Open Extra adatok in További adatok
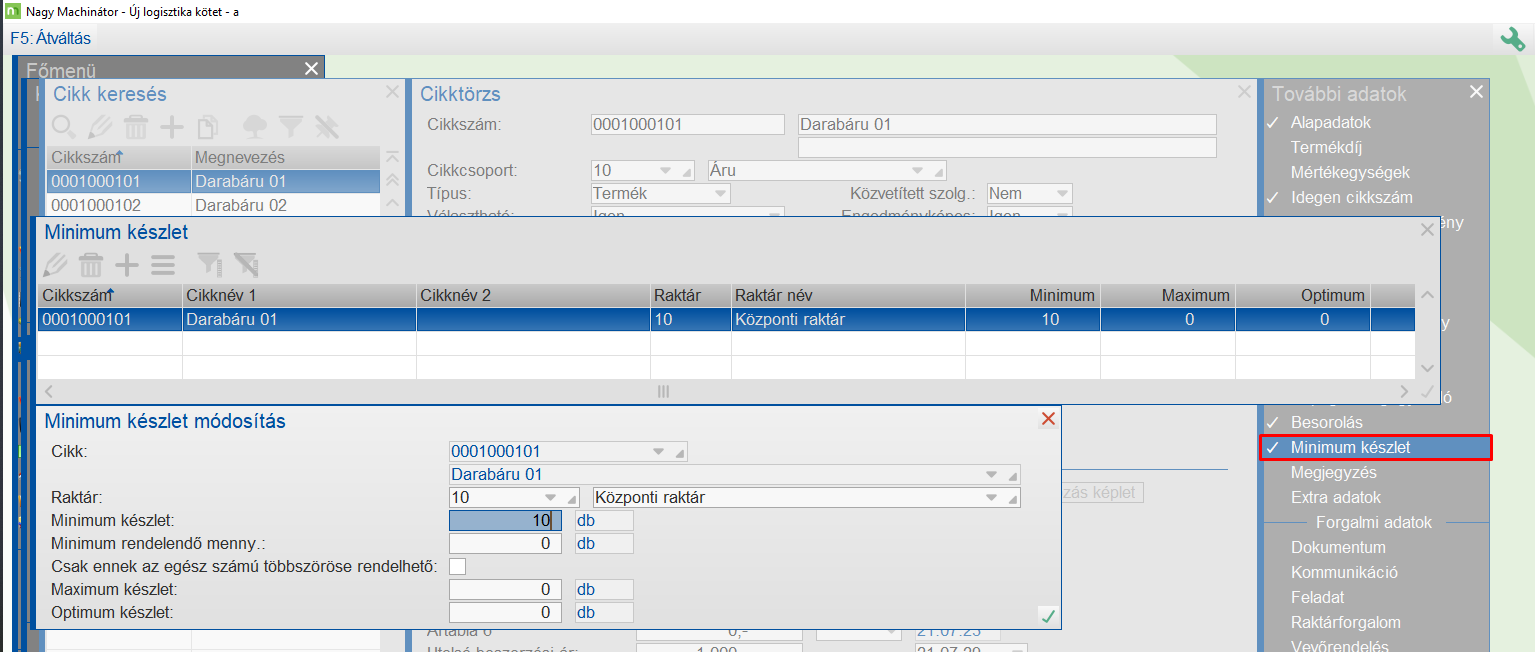This screenshot has width=1535, height=652. [x=1335, y=498]
